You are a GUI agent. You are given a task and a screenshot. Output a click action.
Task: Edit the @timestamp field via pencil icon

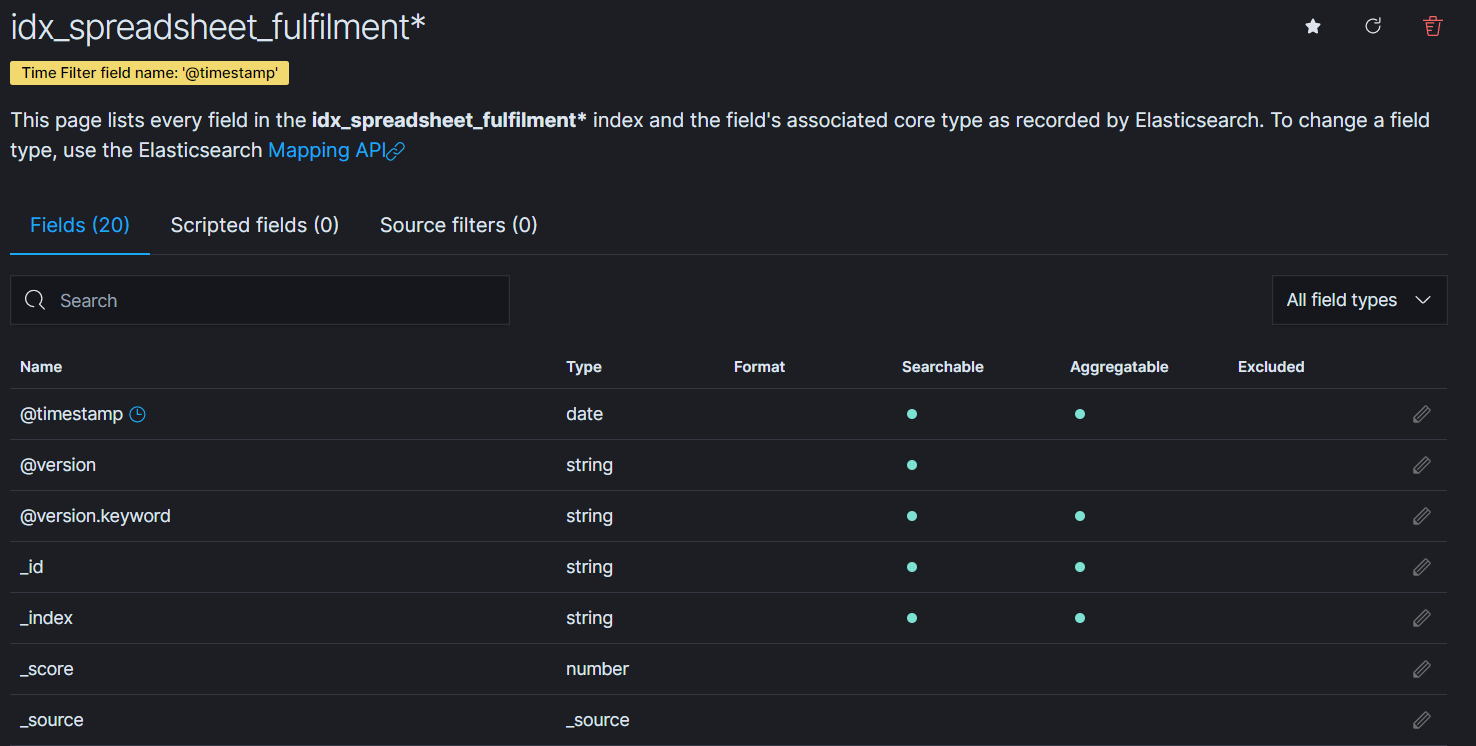click(1421, 414)
